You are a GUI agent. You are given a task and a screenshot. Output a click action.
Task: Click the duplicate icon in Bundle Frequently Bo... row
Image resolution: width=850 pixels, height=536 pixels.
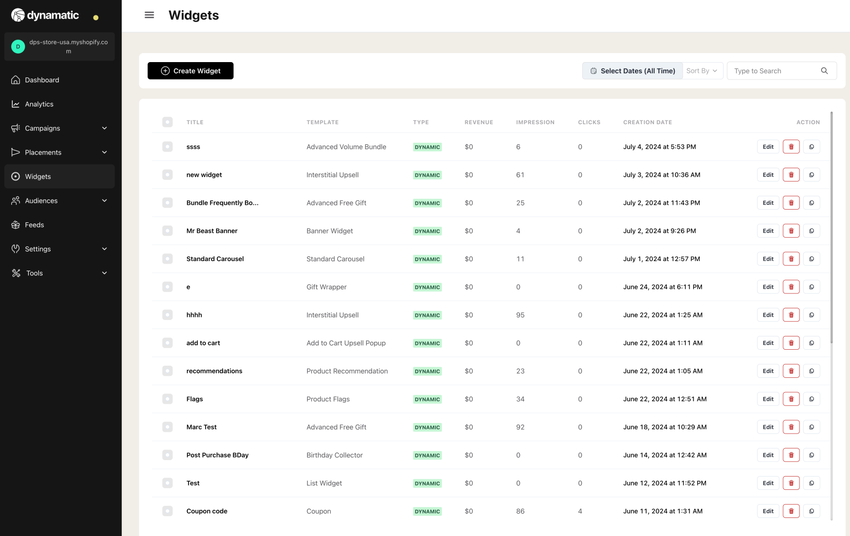click(812, 203)
